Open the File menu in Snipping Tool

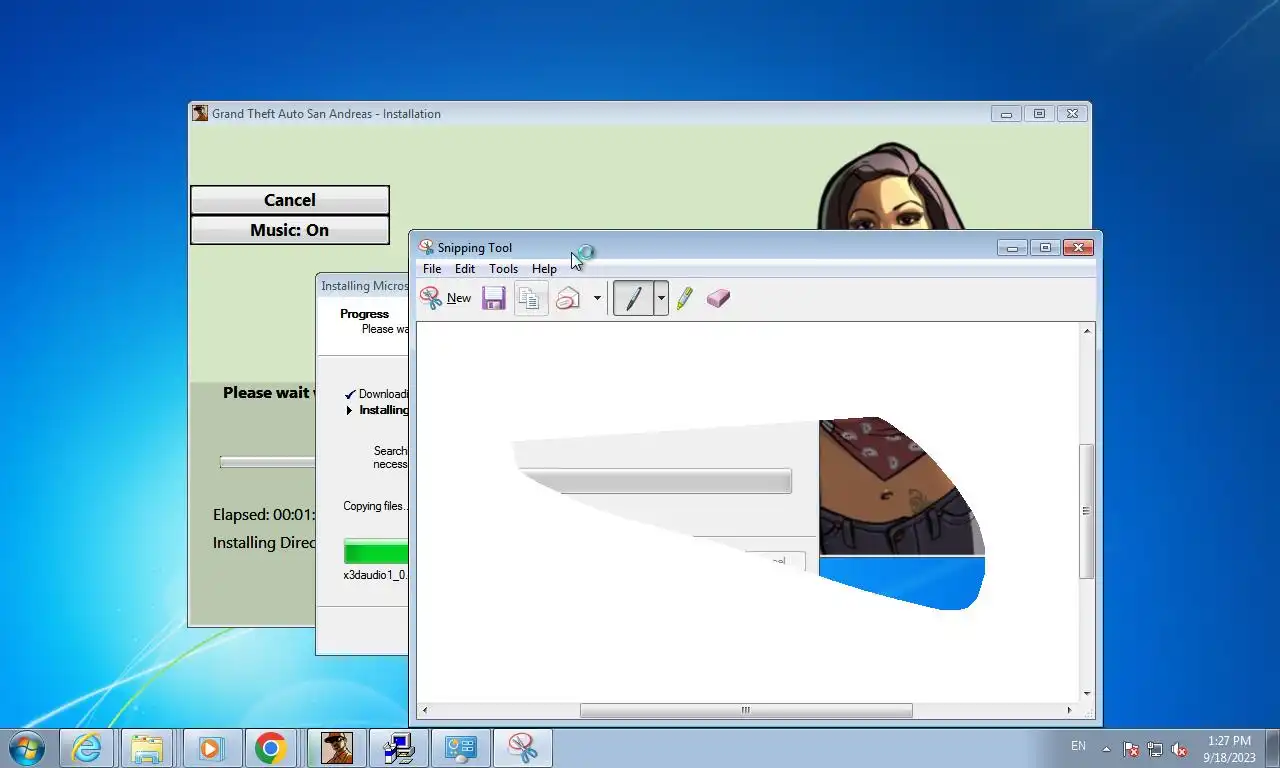pos(432,269)
